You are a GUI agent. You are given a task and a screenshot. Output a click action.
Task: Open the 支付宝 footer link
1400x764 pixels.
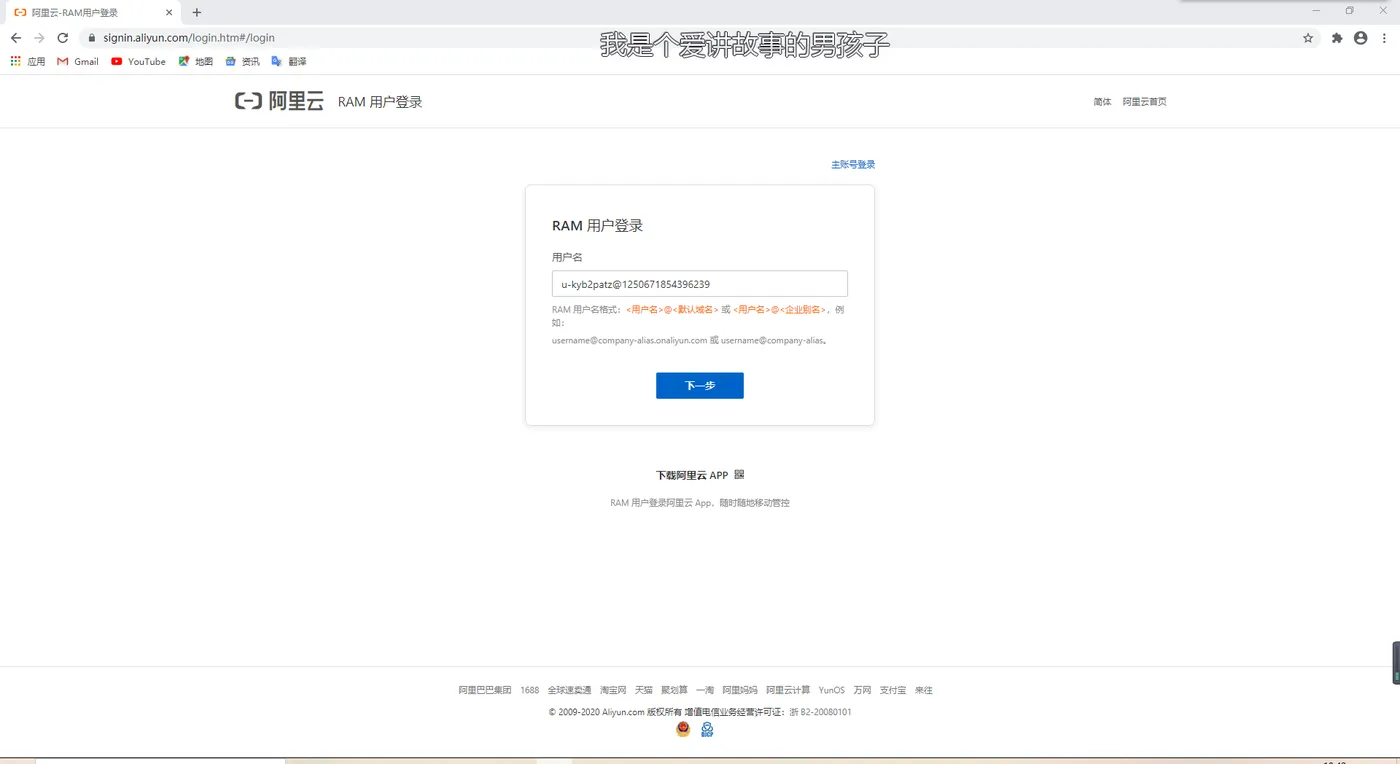[893, 690]
